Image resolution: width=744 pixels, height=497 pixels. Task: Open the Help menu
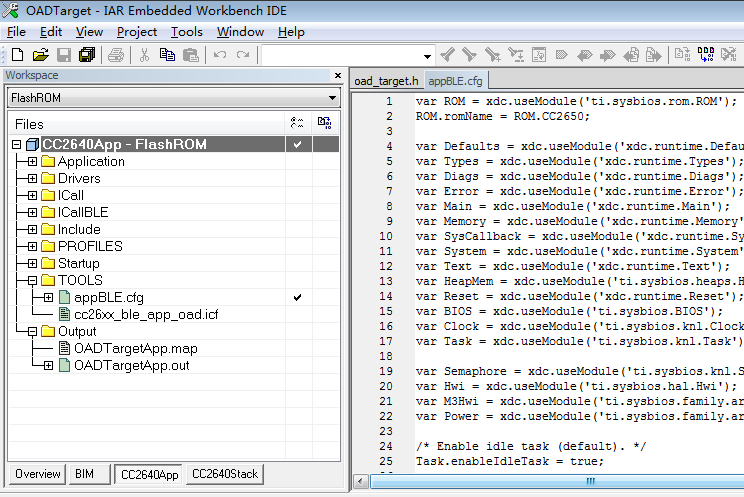point(291,32)
